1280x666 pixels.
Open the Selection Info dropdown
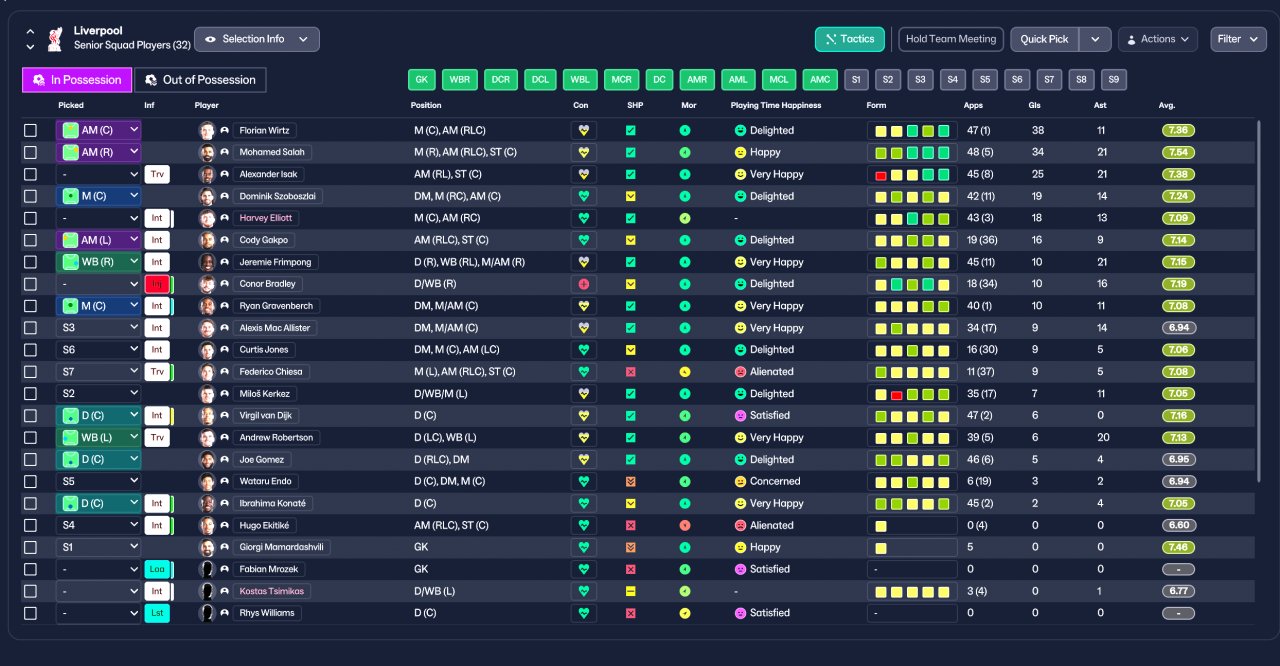(x=257, y=39)
